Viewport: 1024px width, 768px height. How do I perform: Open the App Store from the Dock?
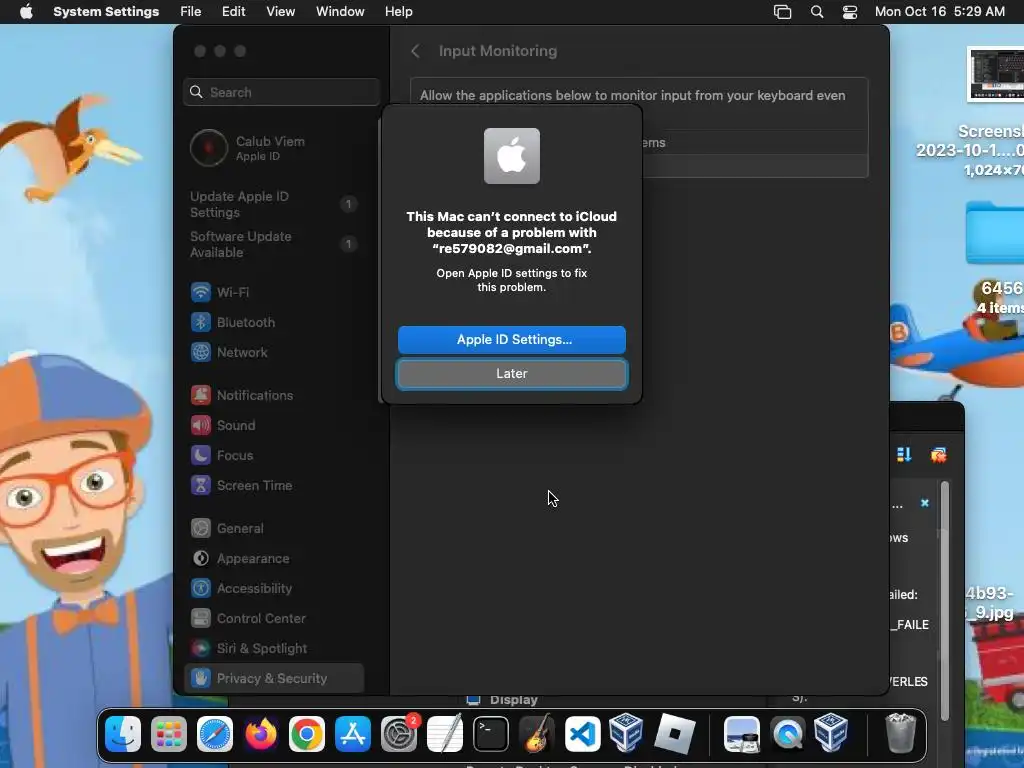pos(353,734)
